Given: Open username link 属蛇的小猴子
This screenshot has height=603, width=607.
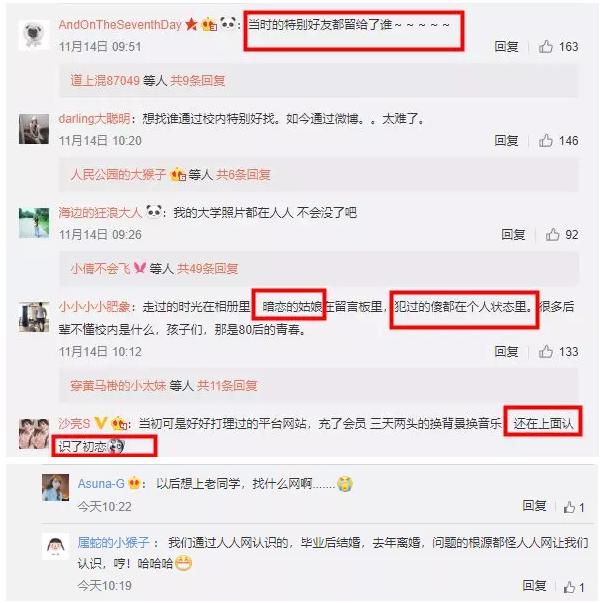Looking at the screenshot, I should coord(113,542).
